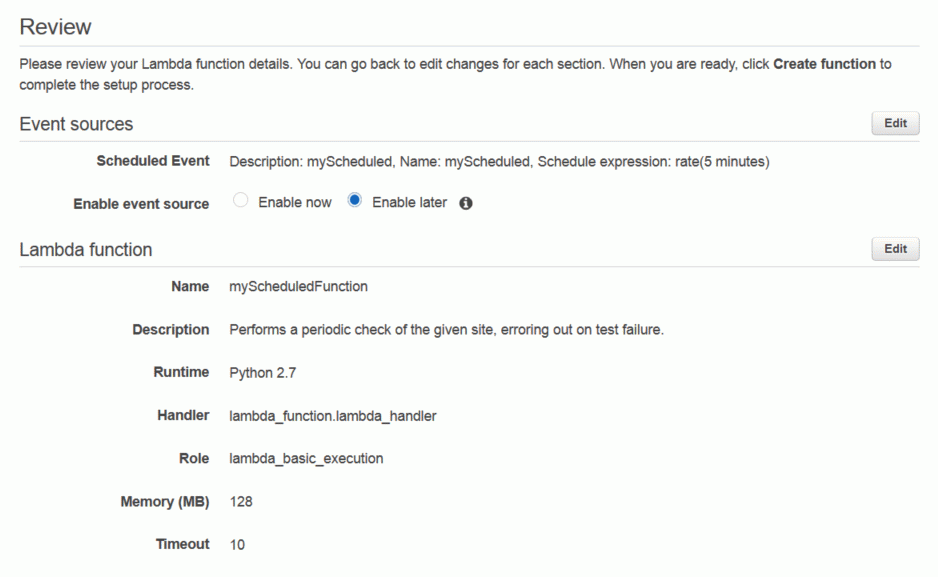This screenshot has width=938, height=577.
Task: Click the Scheduled Event description line
Action: pyautogui.click(x=499, y=161)
